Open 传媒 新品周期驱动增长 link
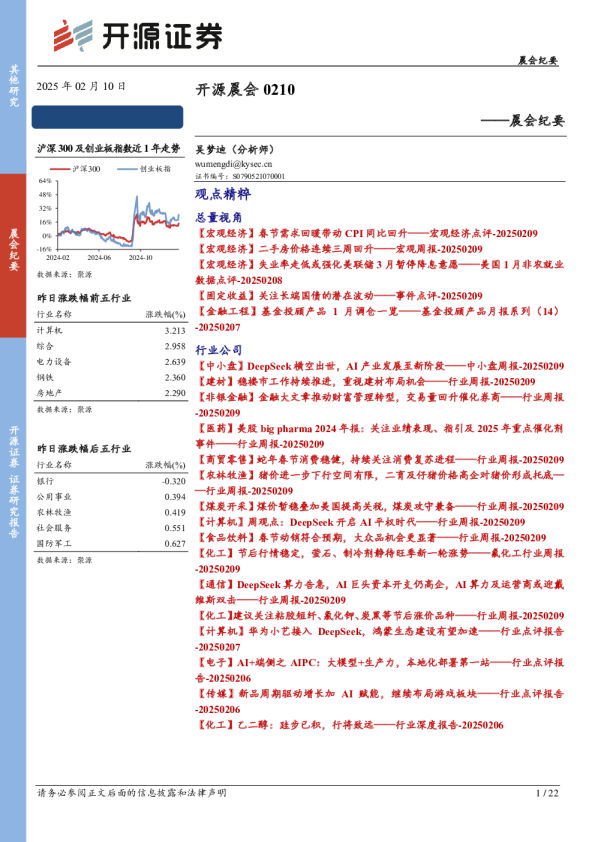 coord(380,701)
